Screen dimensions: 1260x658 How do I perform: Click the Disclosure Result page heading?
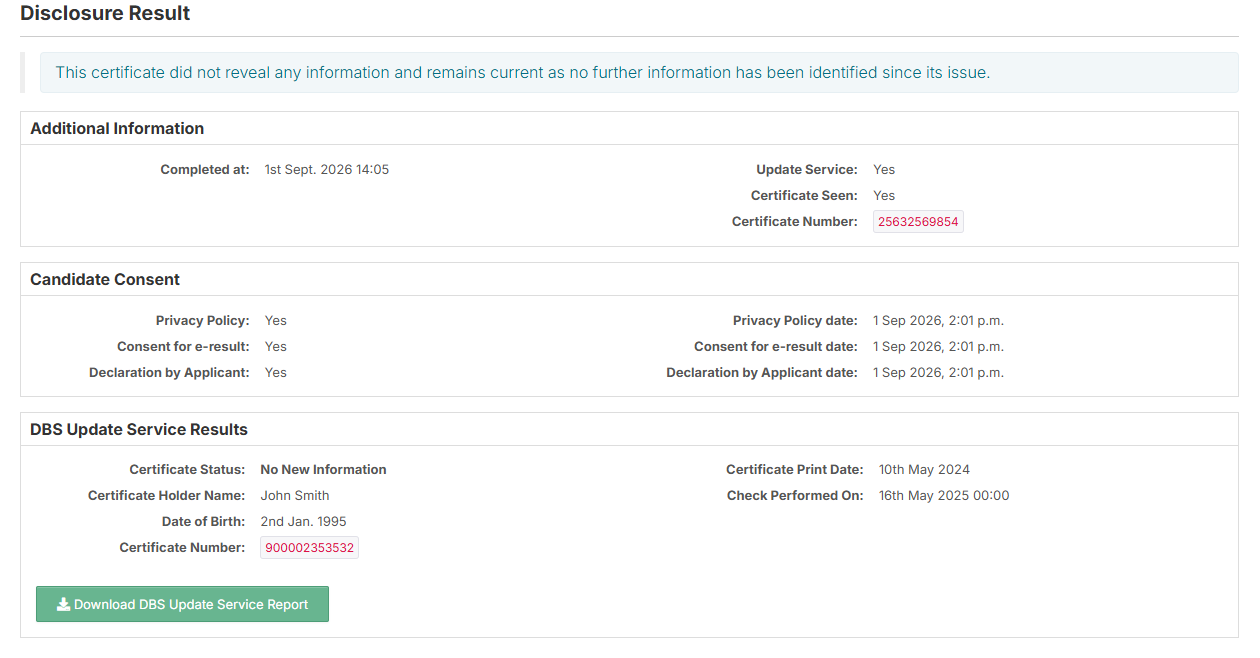105,13
